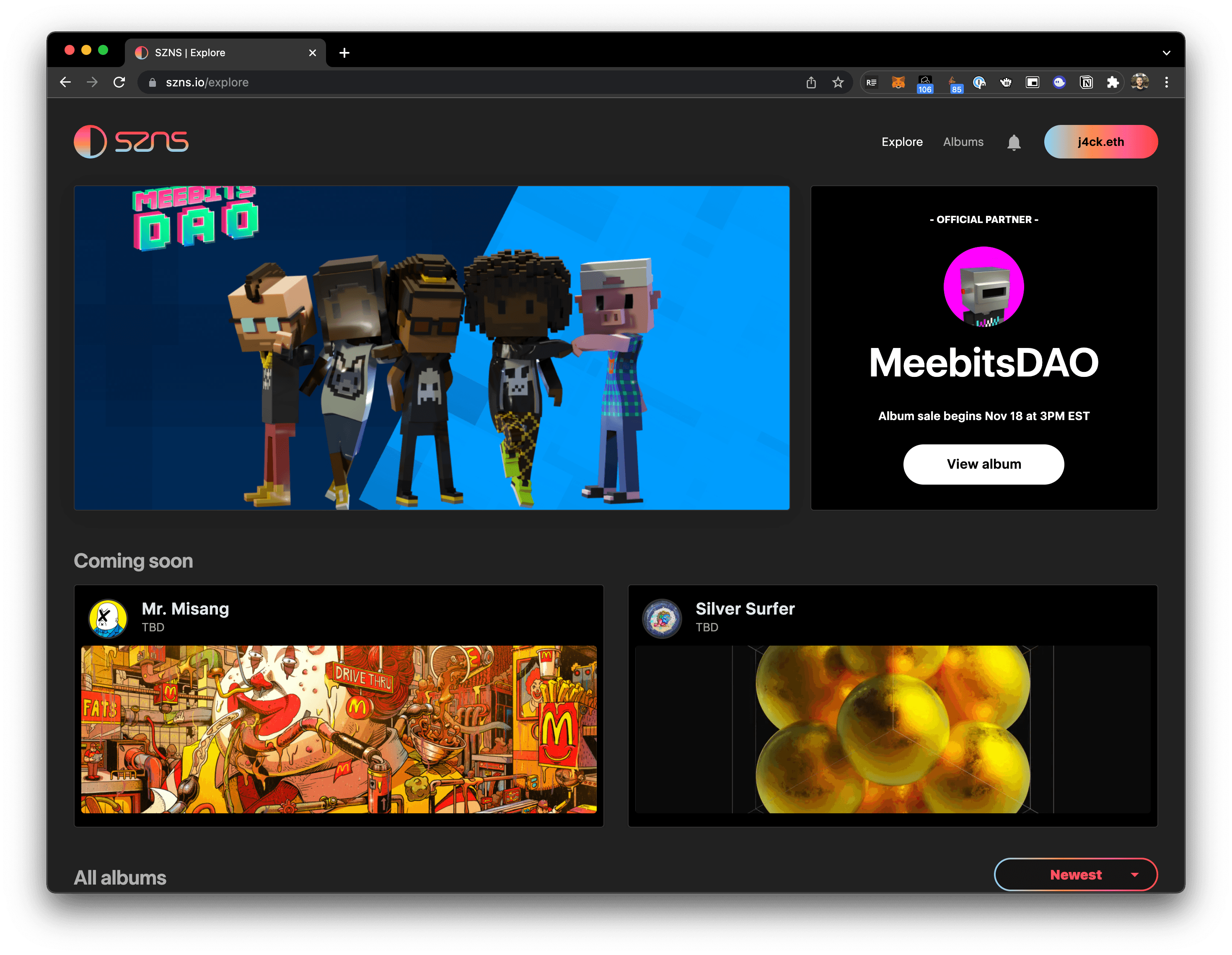Click the View album button
Viewport: 1232px width, 955px height.
(x=983, y=464)
